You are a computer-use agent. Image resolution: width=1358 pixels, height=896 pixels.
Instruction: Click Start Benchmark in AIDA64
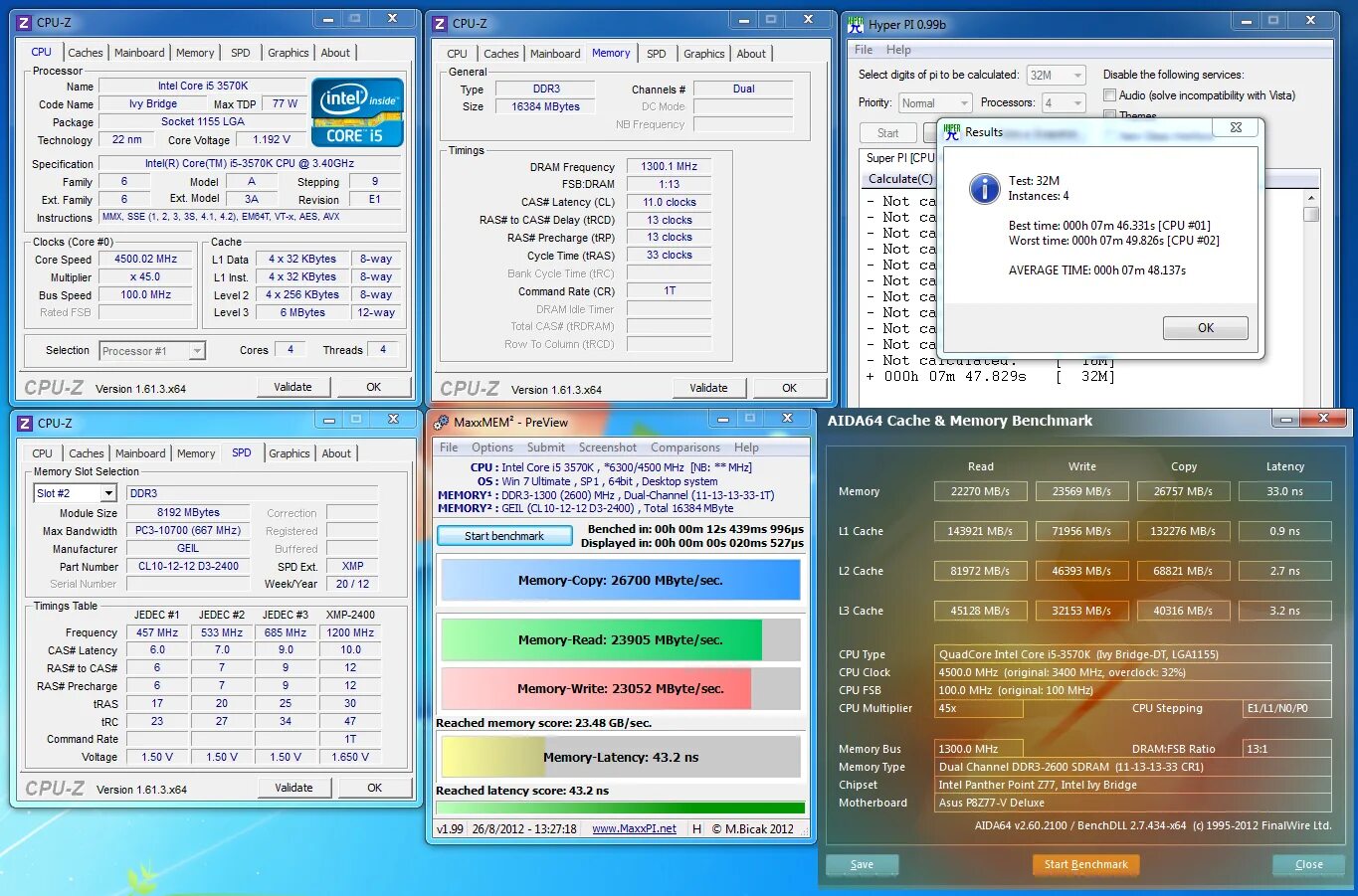pyautogui.click(x=1086, y=864)
